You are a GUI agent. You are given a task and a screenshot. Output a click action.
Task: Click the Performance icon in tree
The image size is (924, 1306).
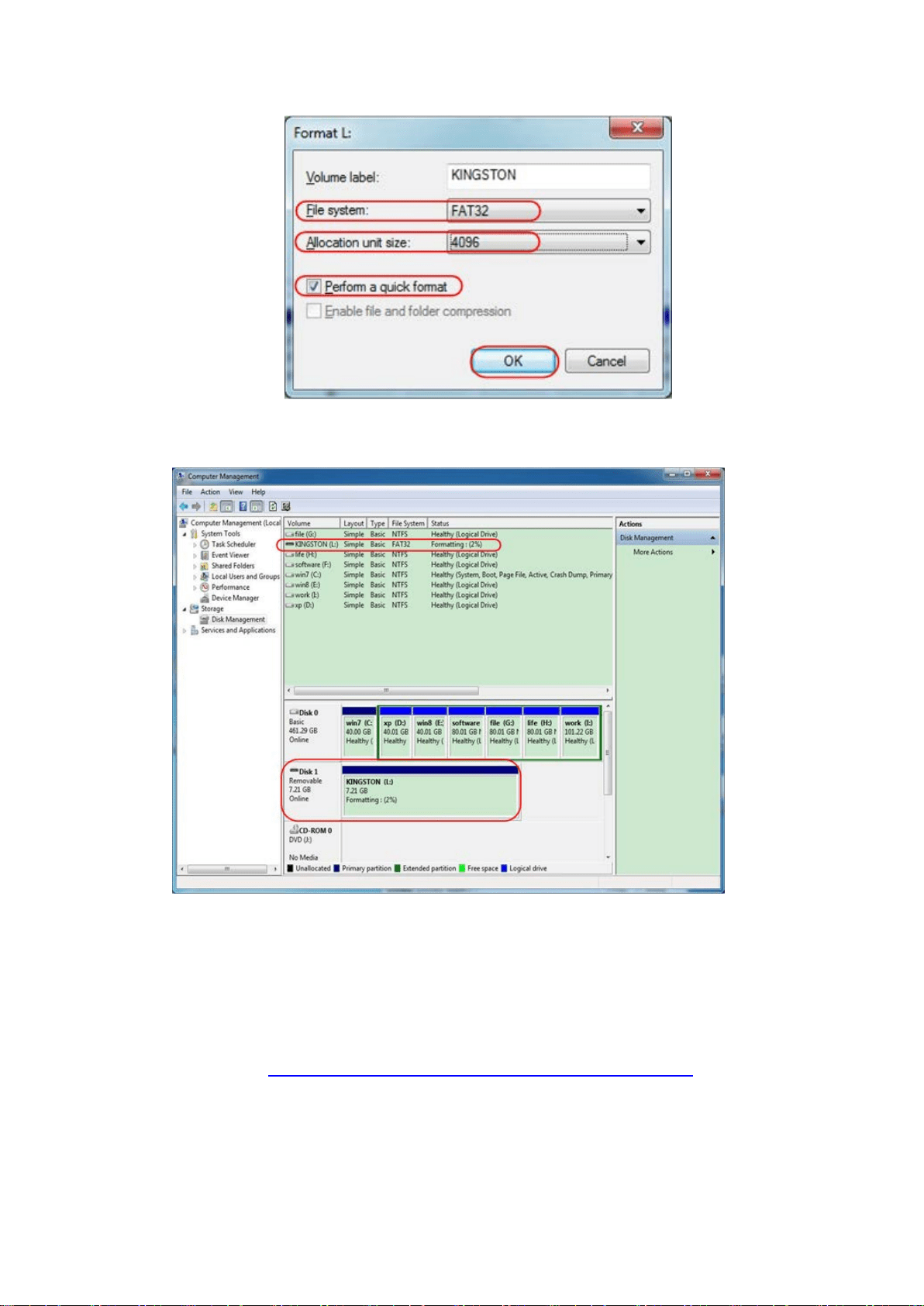(205, 588)
